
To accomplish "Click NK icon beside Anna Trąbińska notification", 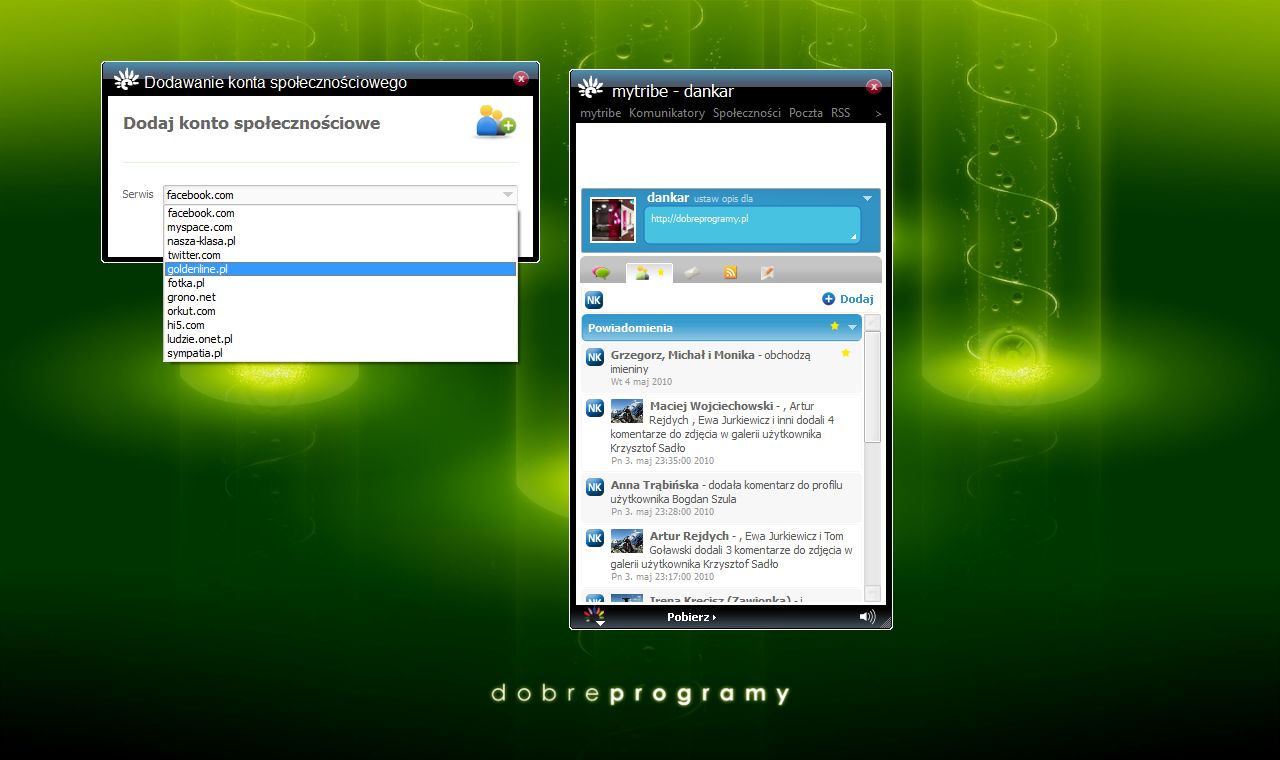I will [x=595, y=487].
